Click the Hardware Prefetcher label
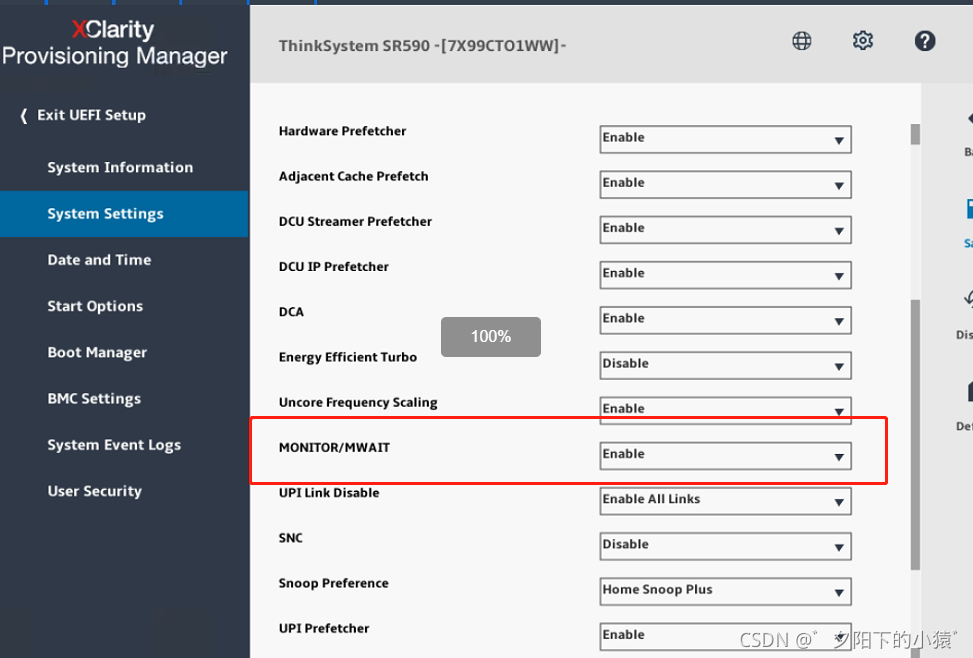This screenshot has height=658, width=973. coord(343,131)
